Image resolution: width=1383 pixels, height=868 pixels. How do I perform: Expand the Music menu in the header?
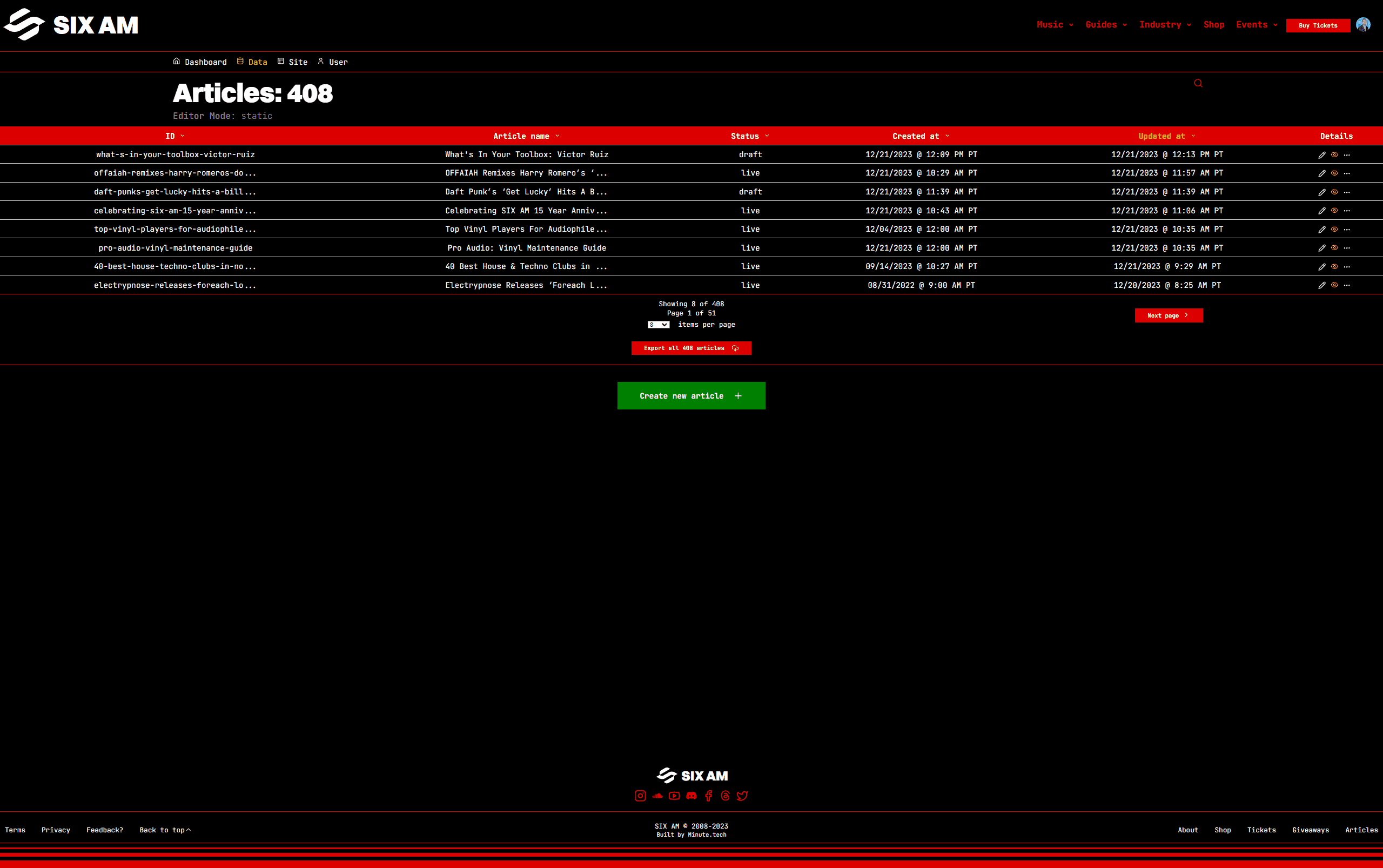click(x=1055, y=25)
